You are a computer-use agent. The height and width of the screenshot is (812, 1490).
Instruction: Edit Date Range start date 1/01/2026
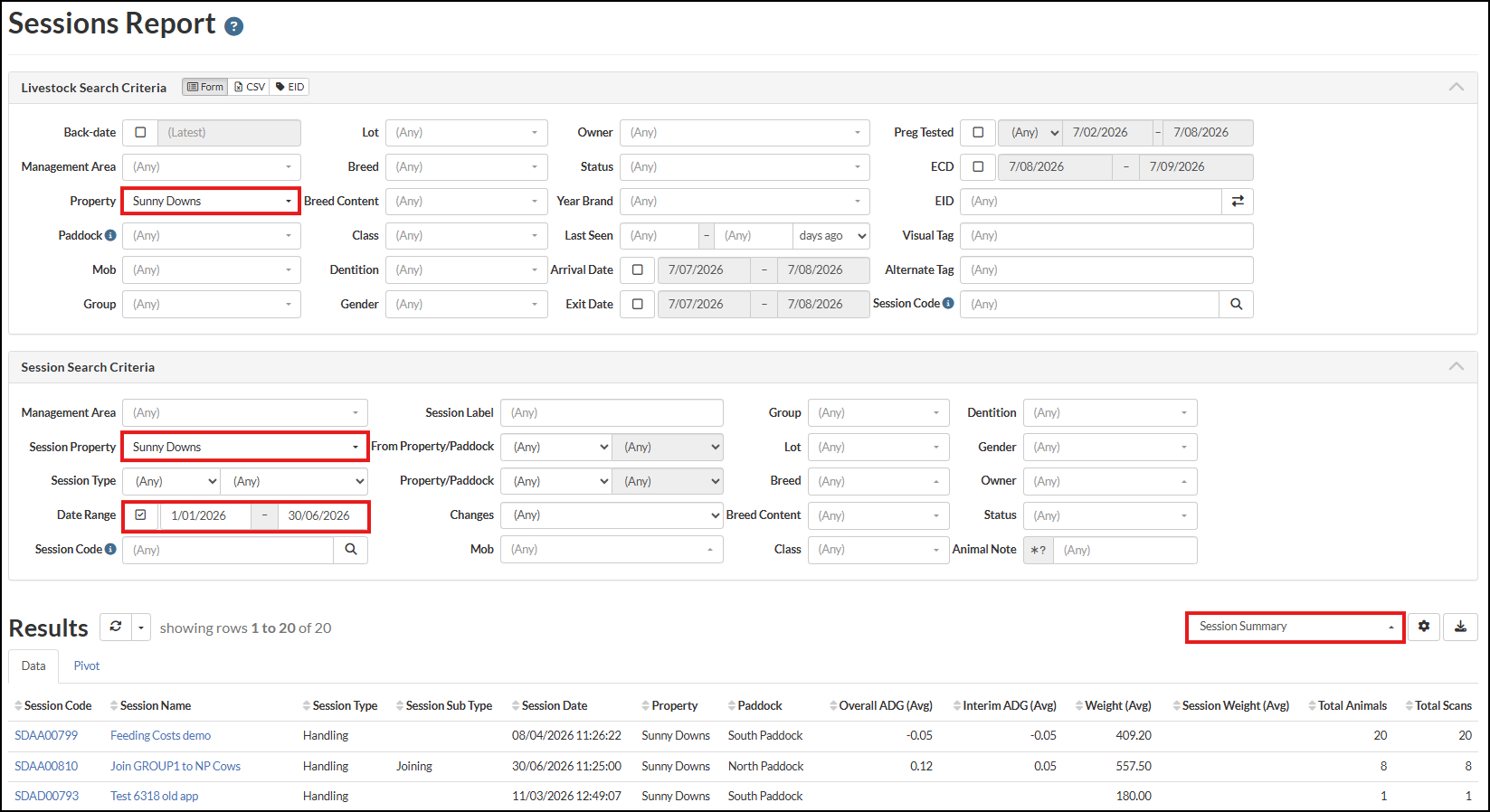coord(205,515)
